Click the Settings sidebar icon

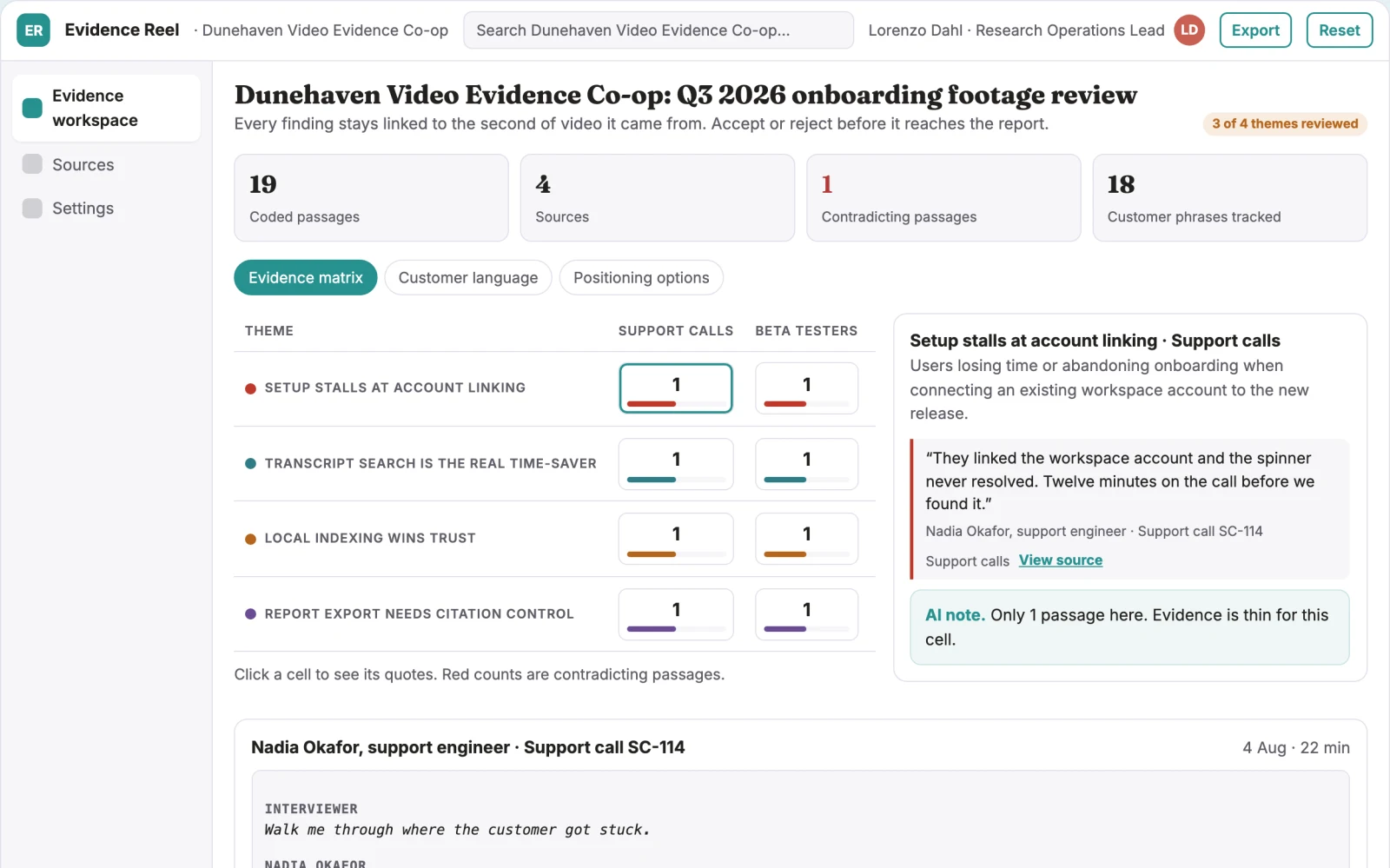pos(32,209)
